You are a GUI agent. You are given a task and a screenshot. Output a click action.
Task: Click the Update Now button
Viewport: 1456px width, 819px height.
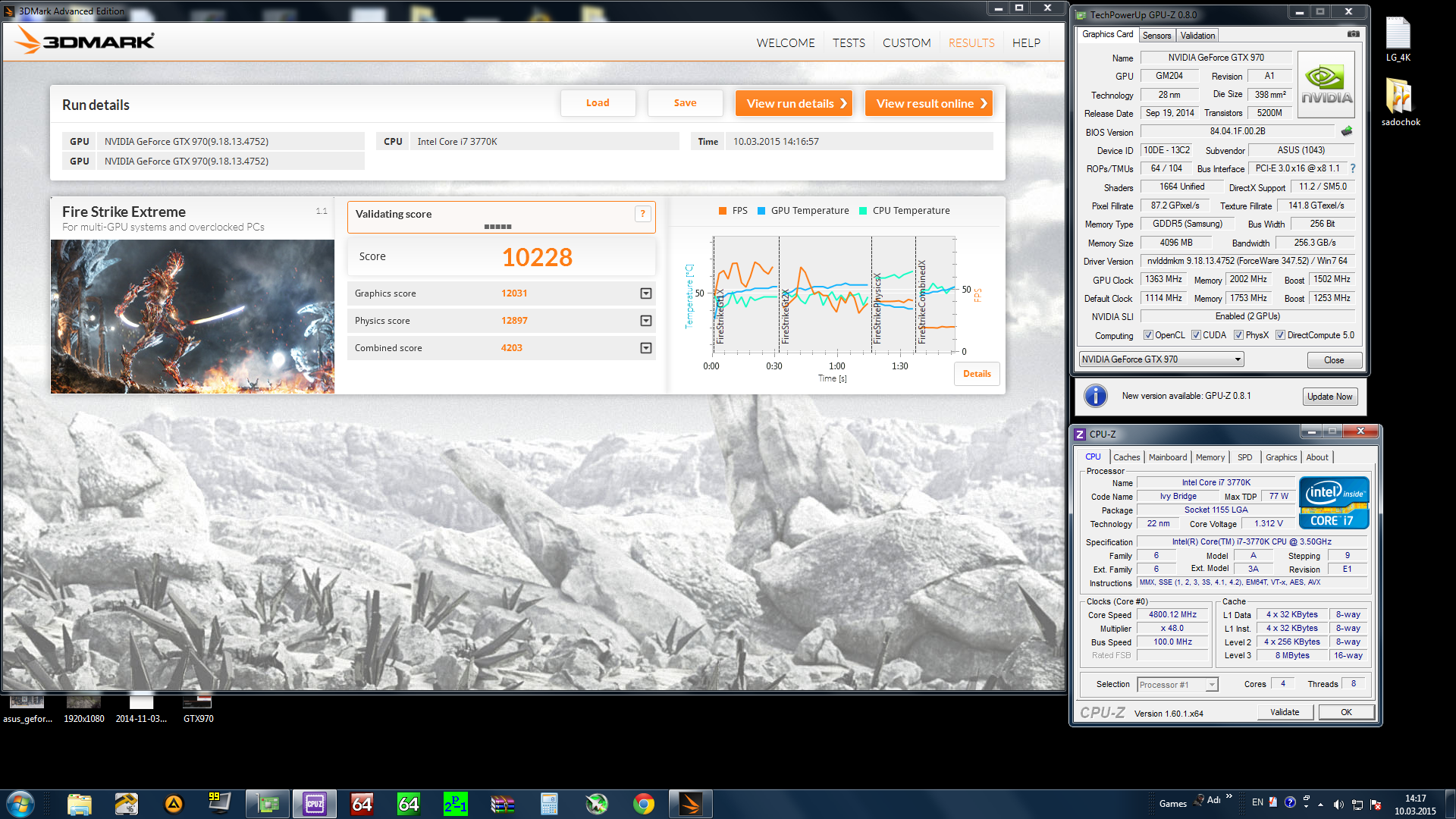pyautogui.click(x=1329, y=397)
